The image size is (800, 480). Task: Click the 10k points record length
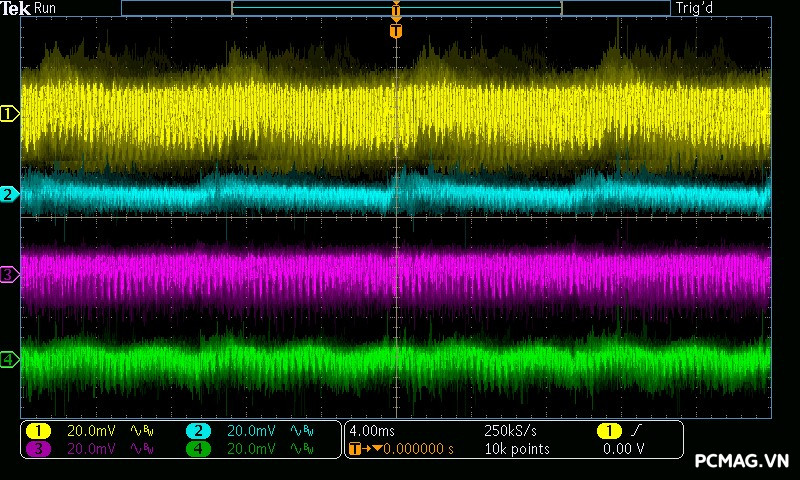coord(517,449)
